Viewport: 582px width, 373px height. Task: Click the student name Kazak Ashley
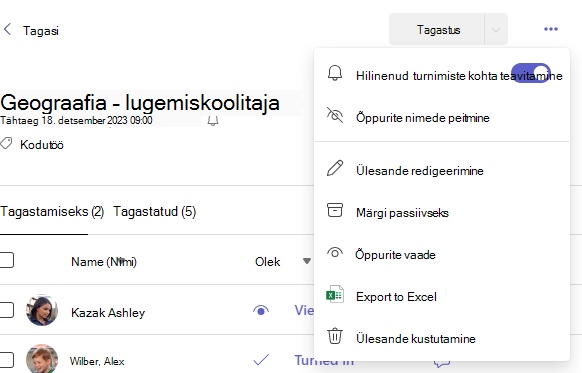(x=108, y=313)
